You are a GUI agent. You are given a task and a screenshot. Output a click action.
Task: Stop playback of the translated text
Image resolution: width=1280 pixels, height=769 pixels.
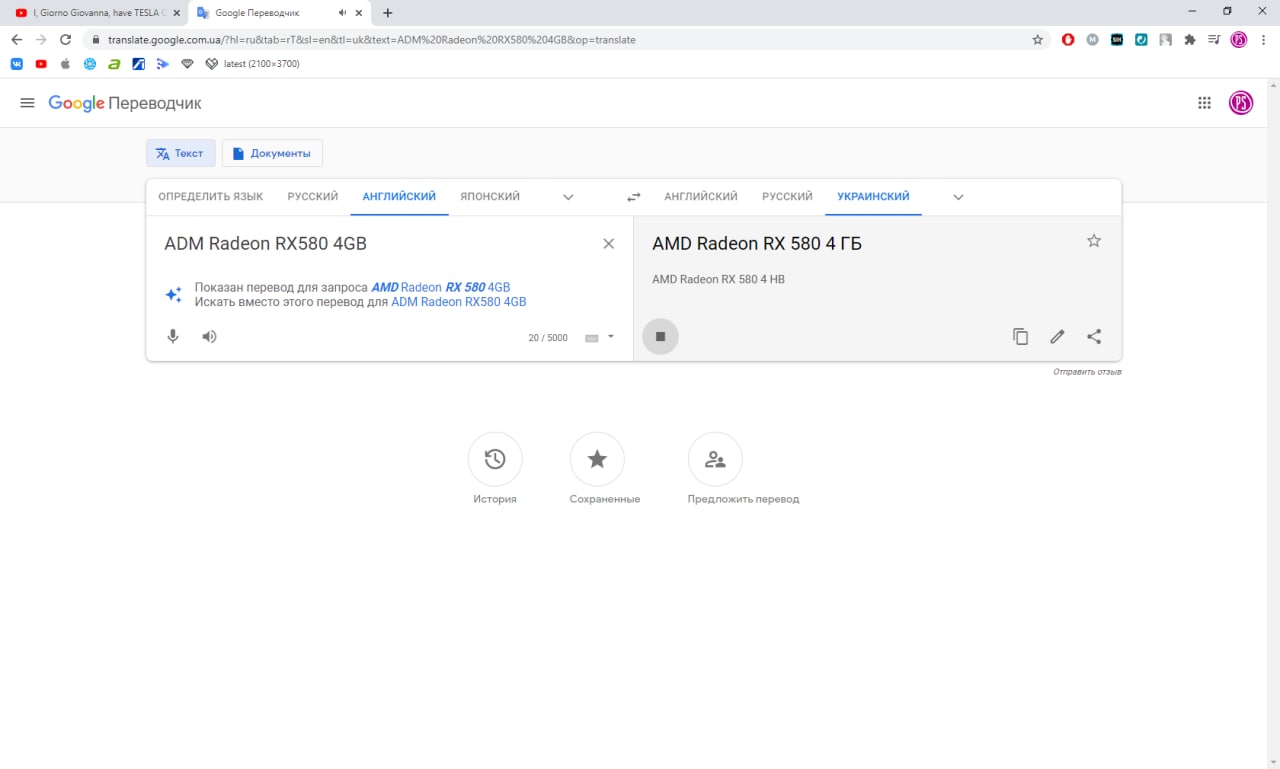(x=660, y=337)
